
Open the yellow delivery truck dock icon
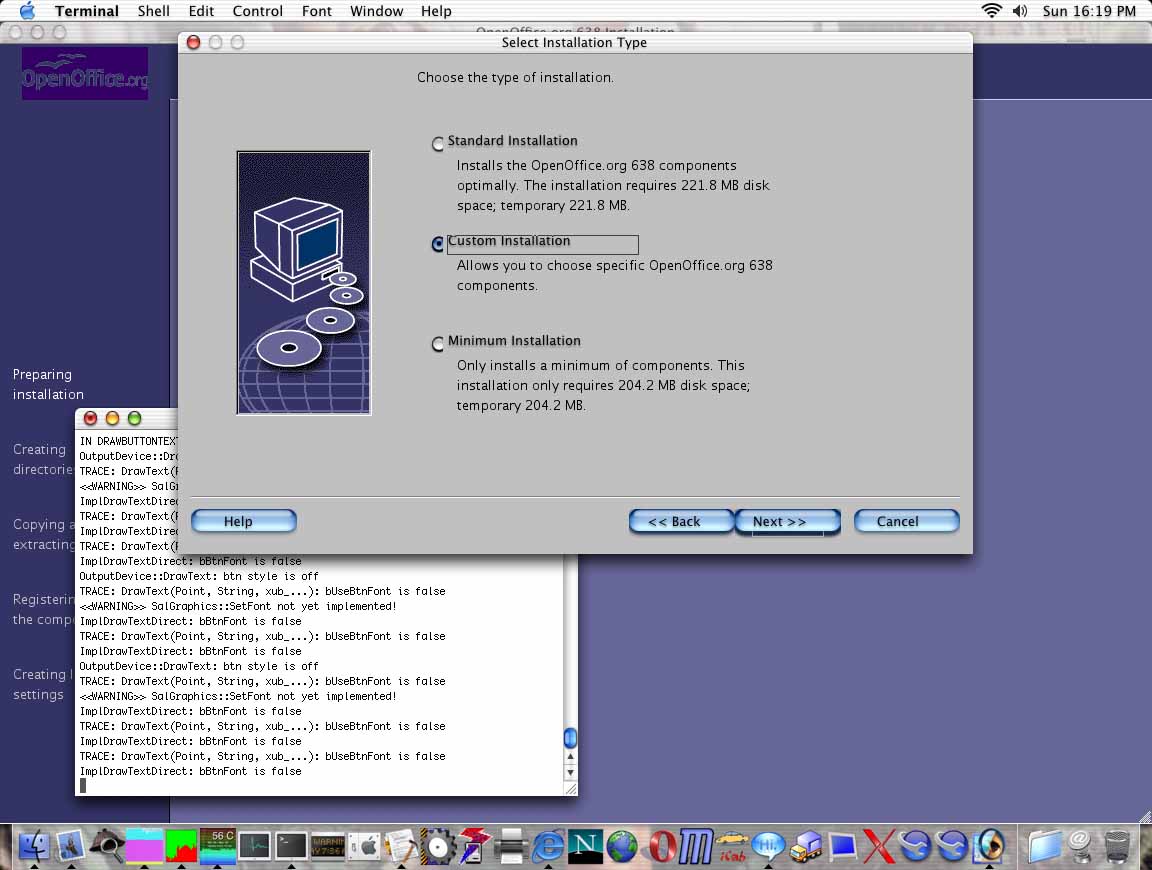coord(805,846)
